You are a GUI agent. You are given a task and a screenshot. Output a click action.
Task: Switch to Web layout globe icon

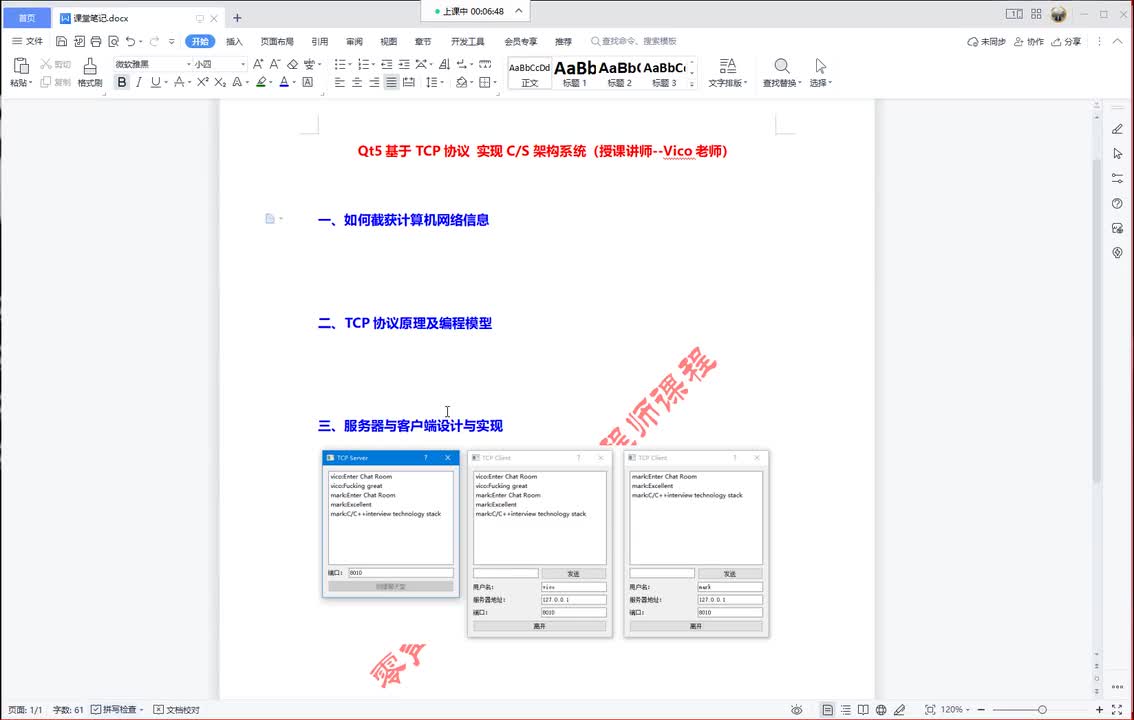[x=881, y=710]
